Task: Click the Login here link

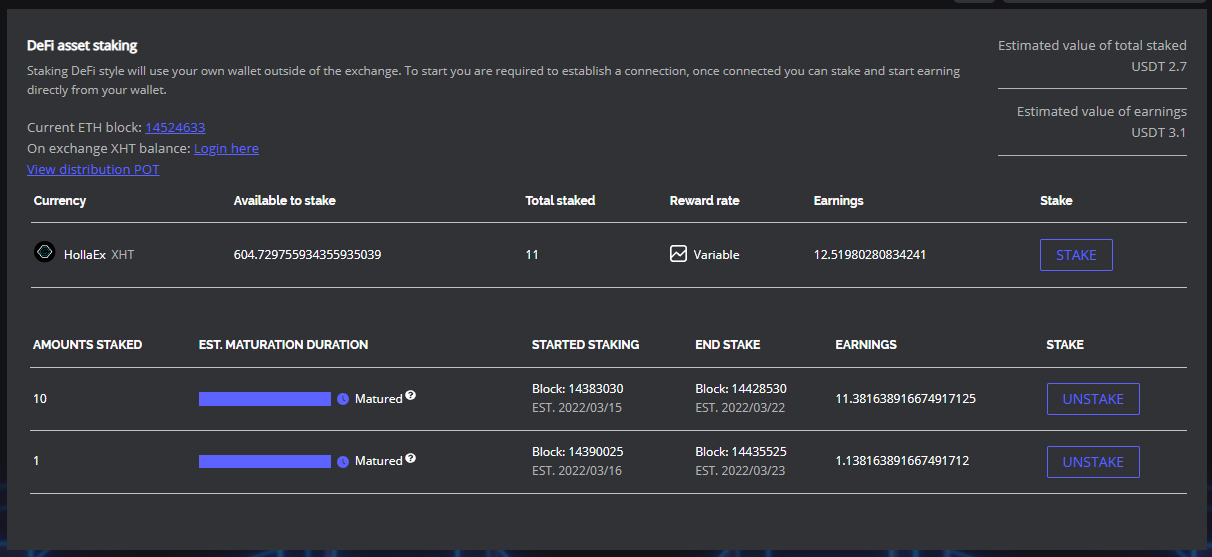Action: pos(226,148)
